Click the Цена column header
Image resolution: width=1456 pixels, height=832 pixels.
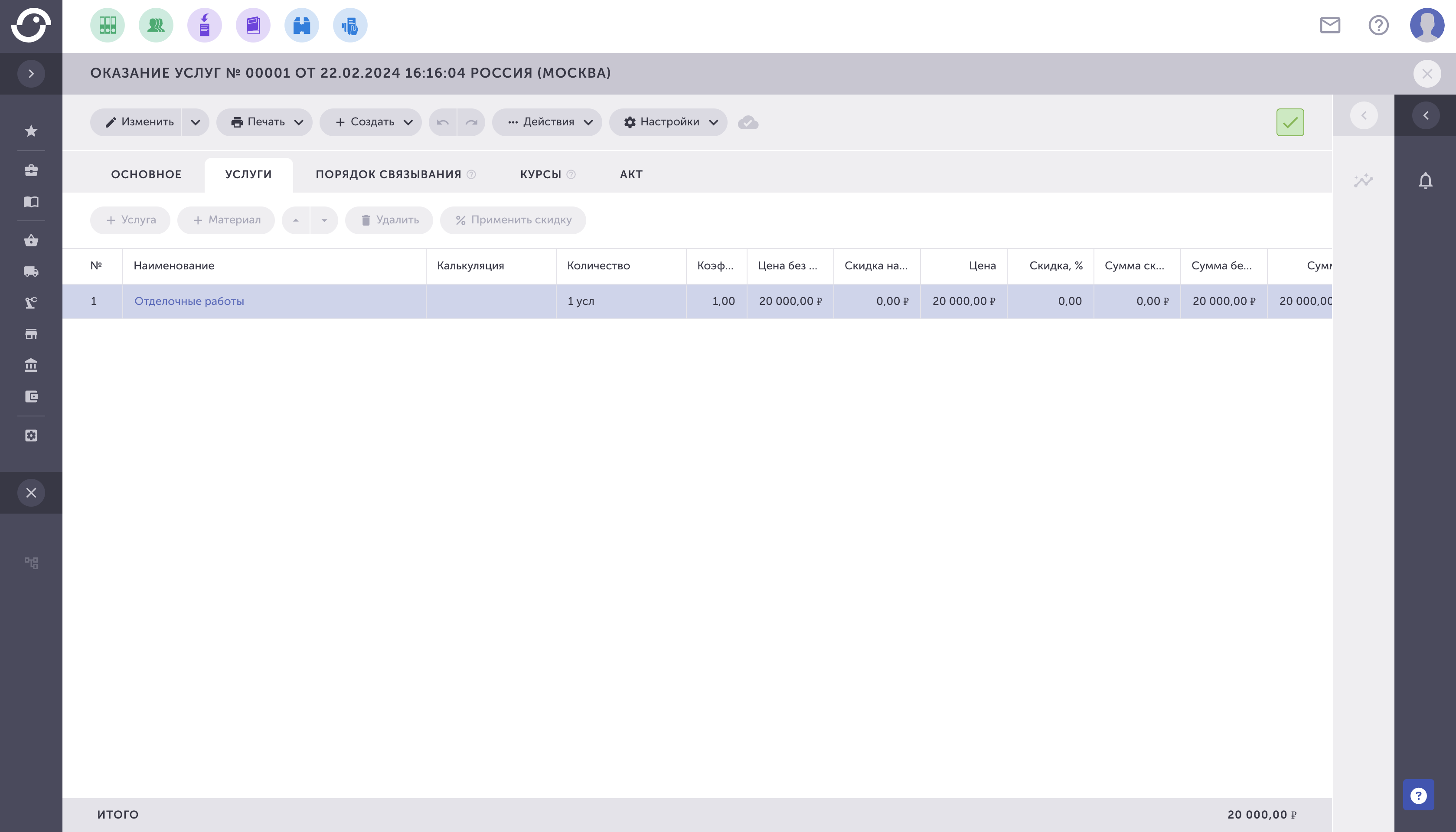coord(964,266)
